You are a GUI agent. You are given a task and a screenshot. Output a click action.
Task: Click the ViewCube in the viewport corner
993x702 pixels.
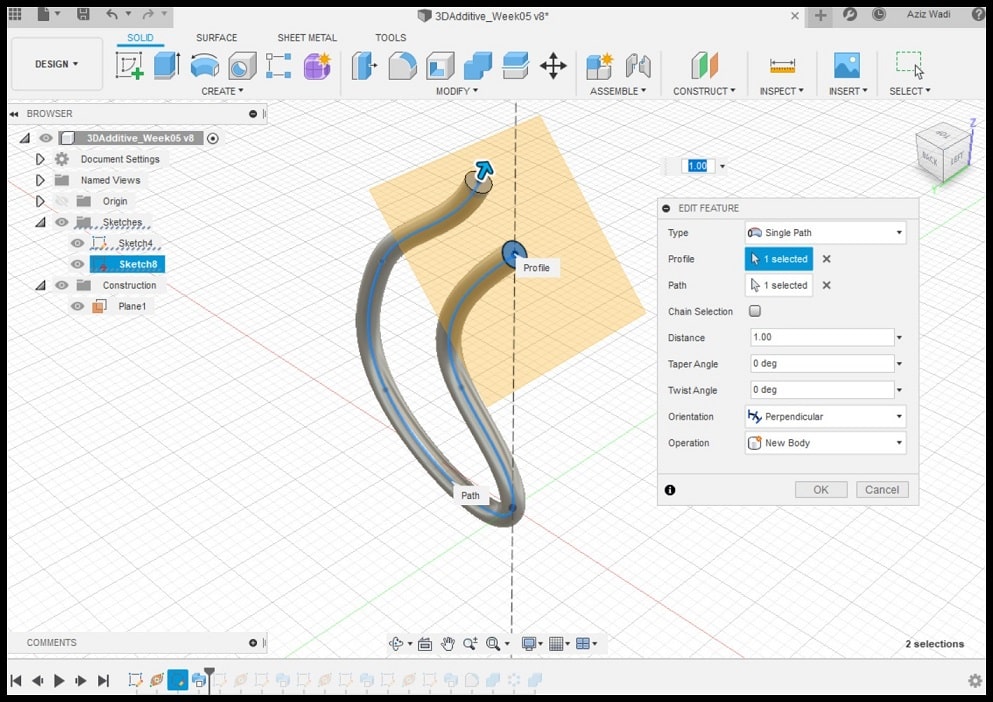[942, 153]
